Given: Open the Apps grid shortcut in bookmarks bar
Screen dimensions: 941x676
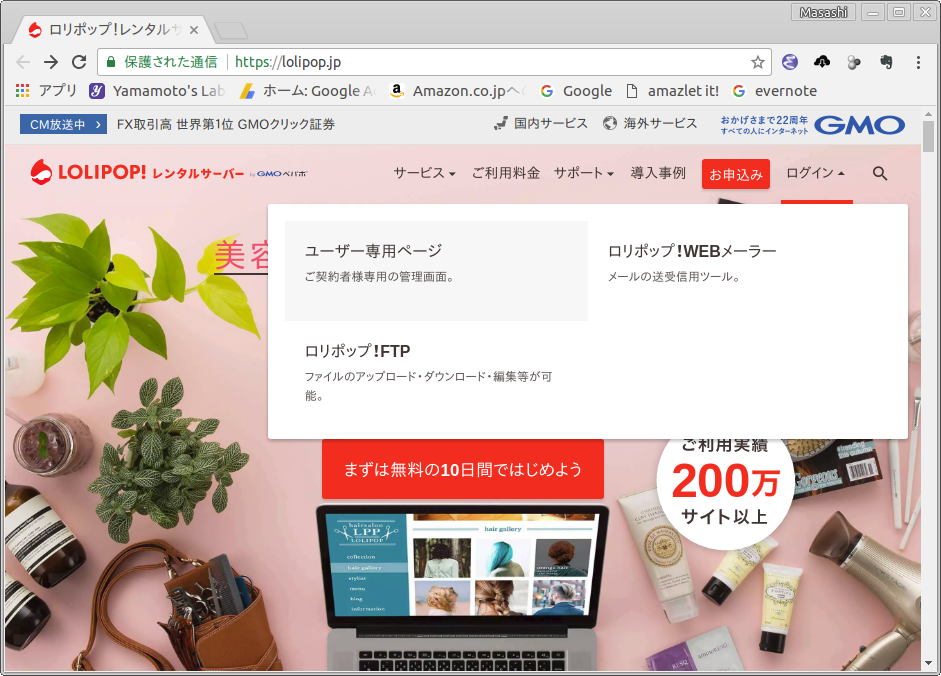Looking at the screenshot, I should [23, 91].
